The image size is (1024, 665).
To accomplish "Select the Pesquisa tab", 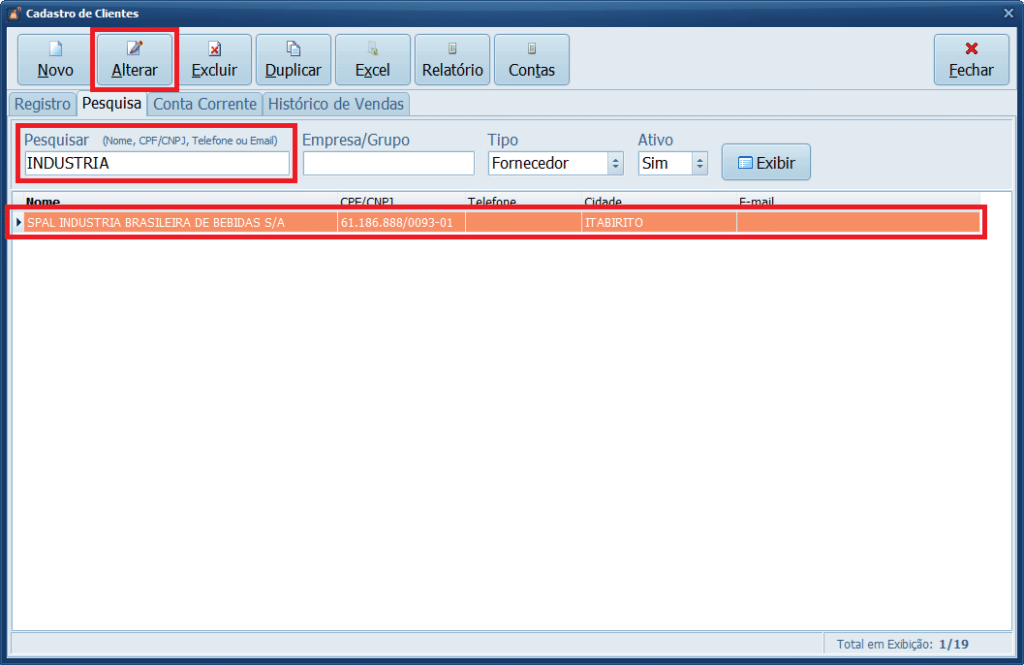I will click(x=112, y=104).
